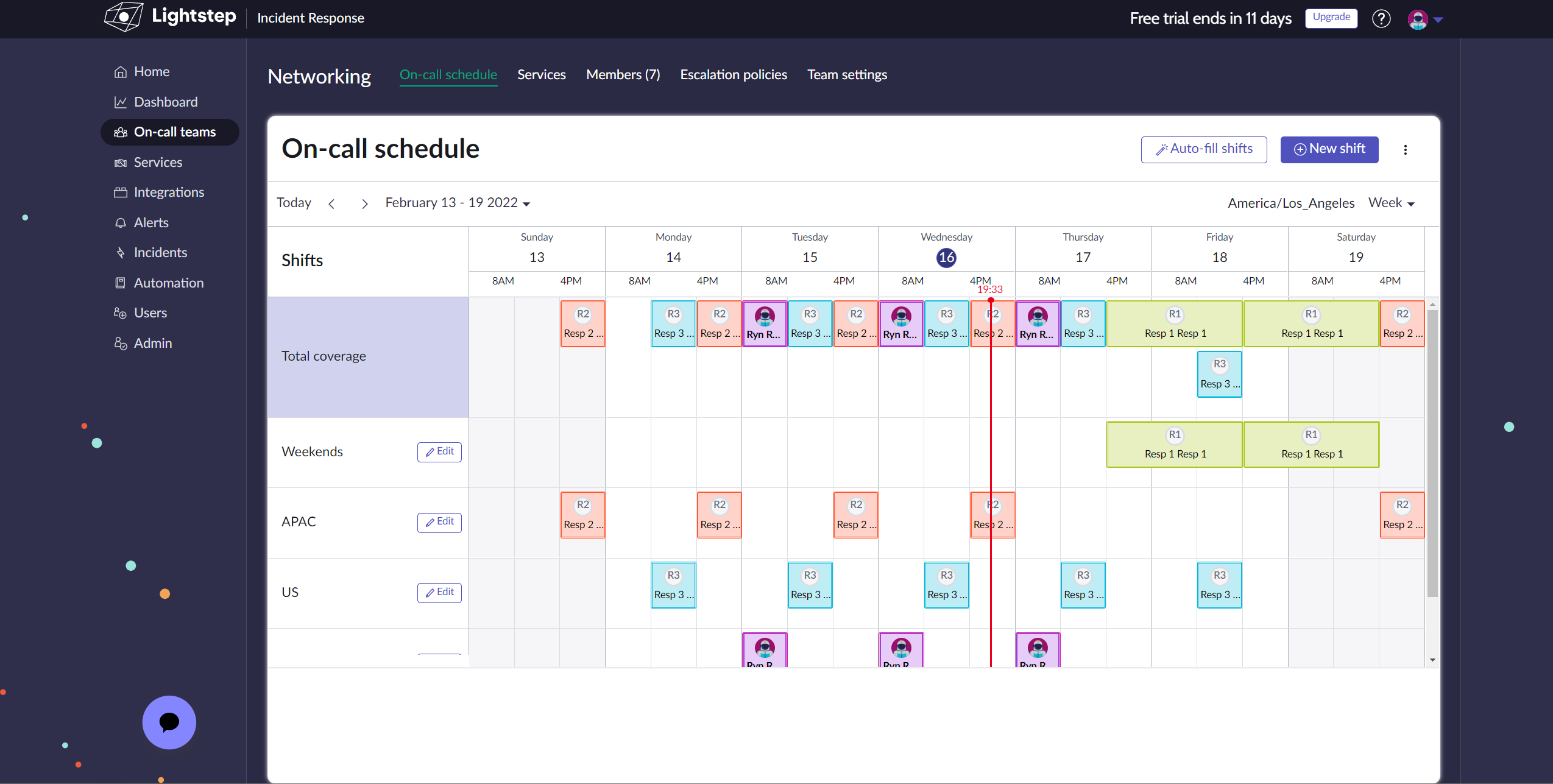Advance to next week arrow

pyautogui.click(x=364, y=203)
